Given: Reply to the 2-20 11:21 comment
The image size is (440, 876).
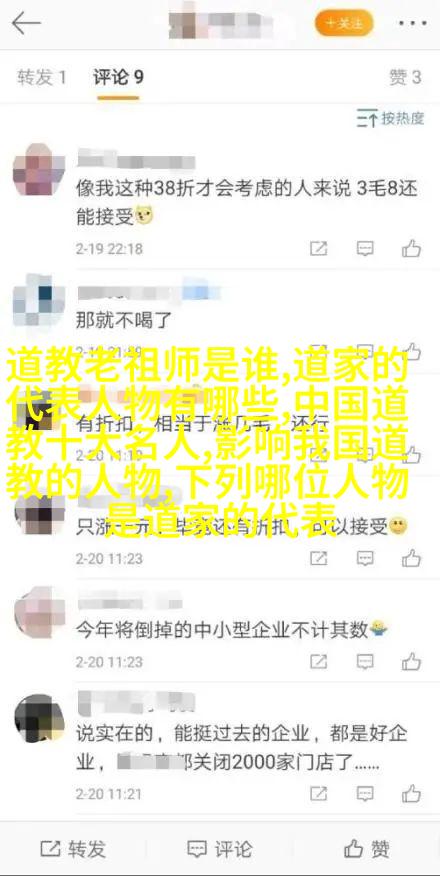Looking at the screenshot, I should tap(365, 794).
